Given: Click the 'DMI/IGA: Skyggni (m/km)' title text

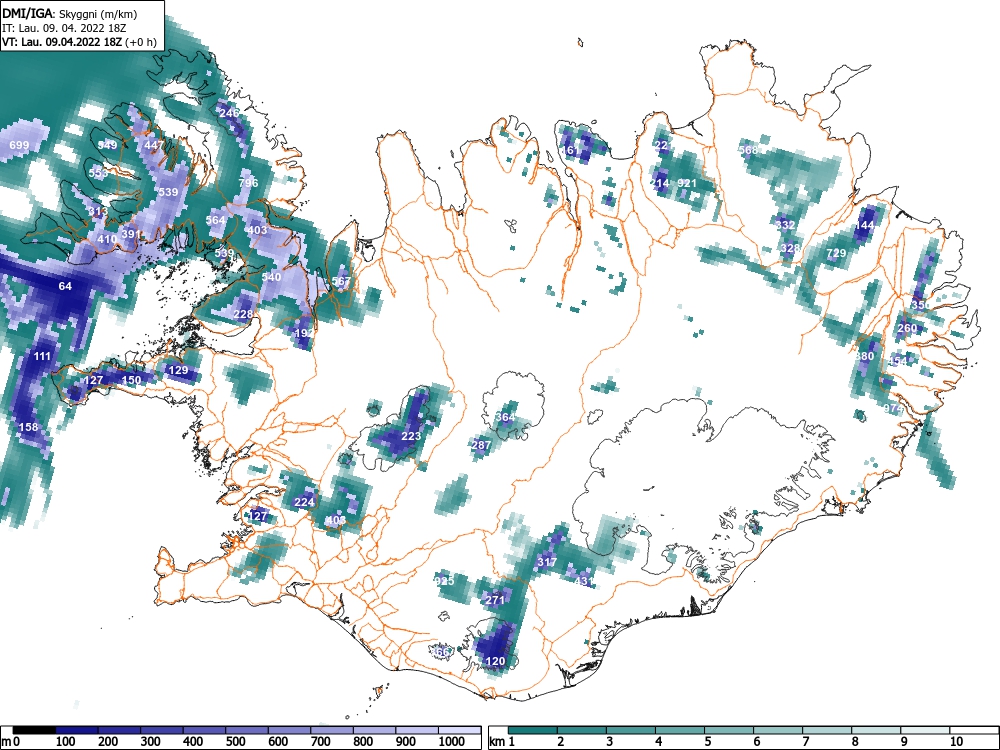Looking at the screenshot, I should tap(70, 13).
